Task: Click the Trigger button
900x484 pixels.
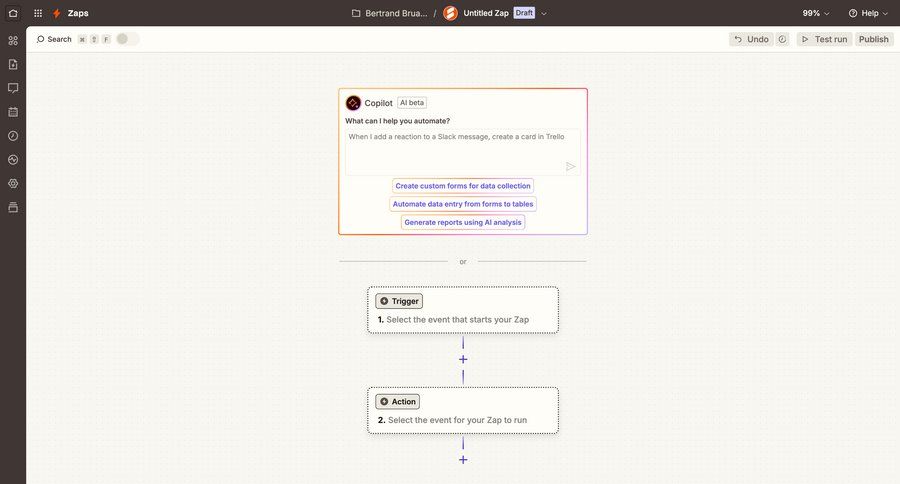Action: tap(399, 301)
